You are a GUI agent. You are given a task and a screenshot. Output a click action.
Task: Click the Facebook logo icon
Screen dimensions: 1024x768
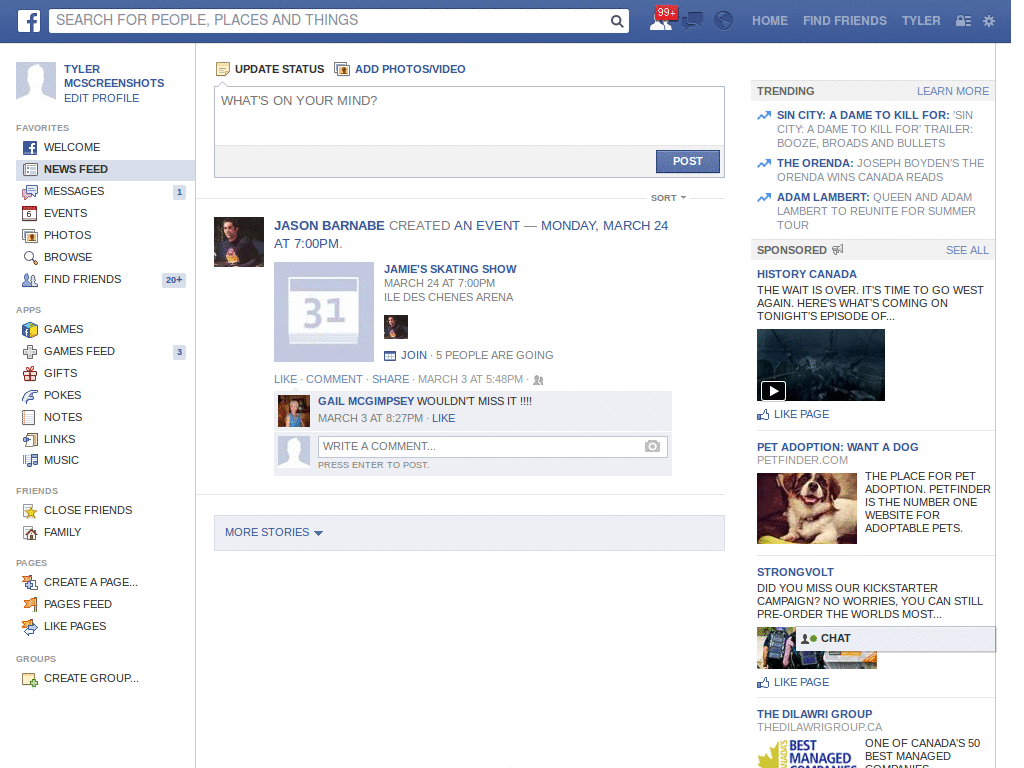point(29,21)
